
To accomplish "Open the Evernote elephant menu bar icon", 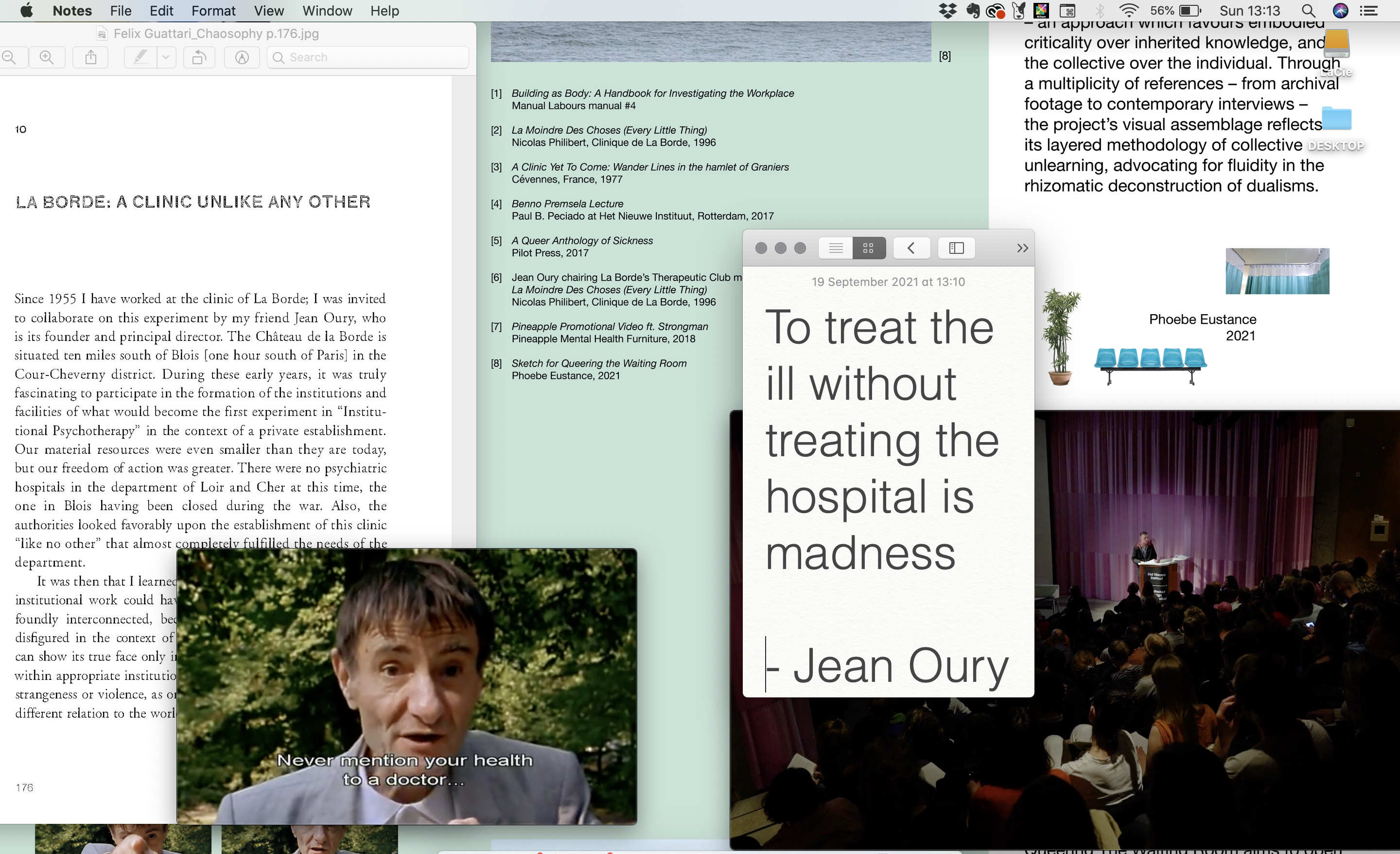I will click(973, 11).
